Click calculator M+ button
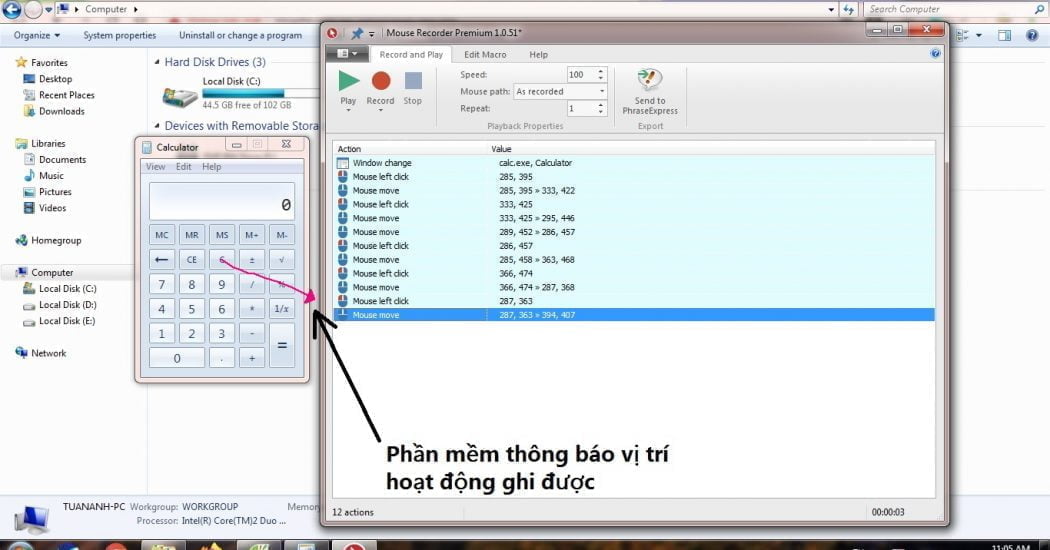 coord(252,235)
